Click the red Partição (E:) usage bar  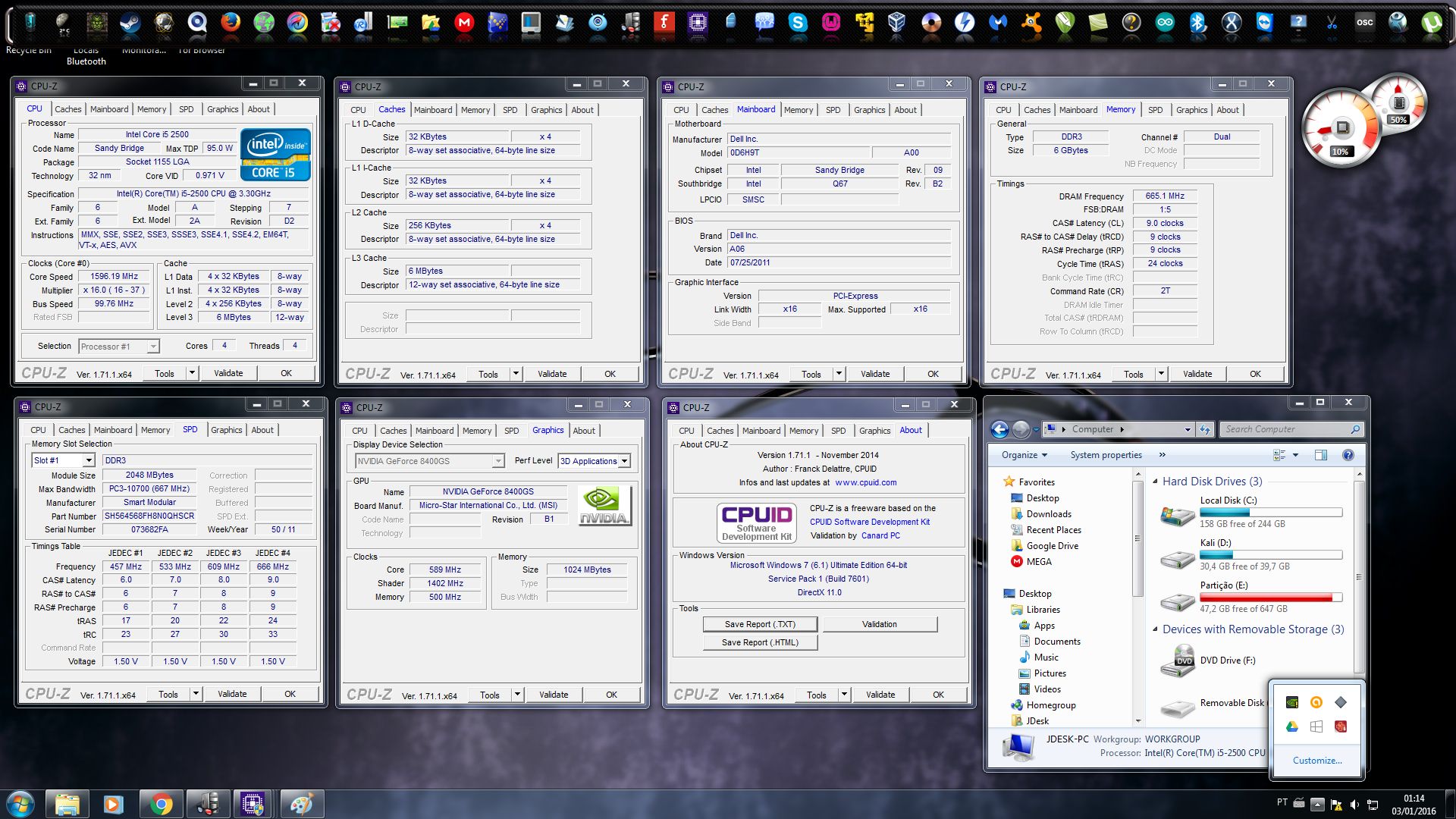click(1271, 598)
